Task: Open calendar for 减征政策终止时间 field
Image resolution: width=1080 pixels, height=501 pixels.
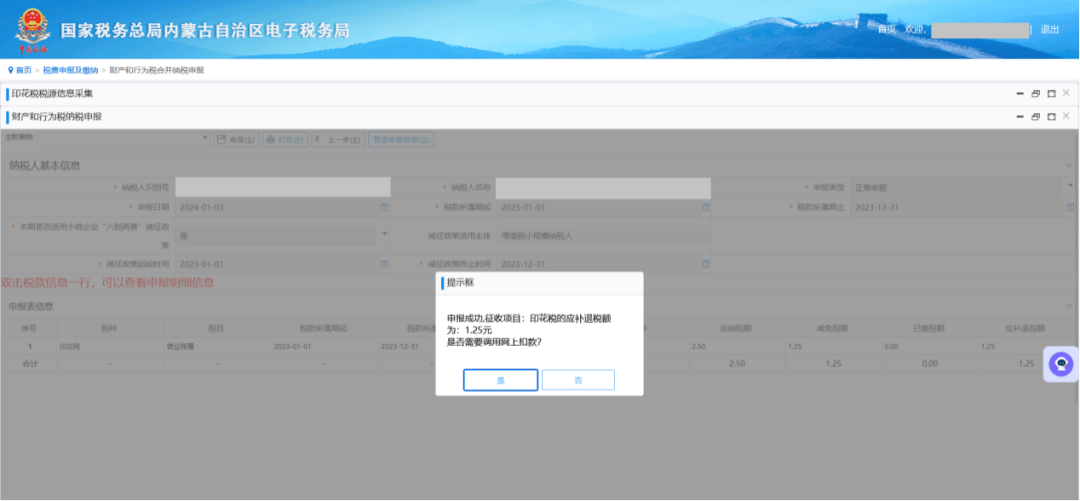Action: point(705,264)
